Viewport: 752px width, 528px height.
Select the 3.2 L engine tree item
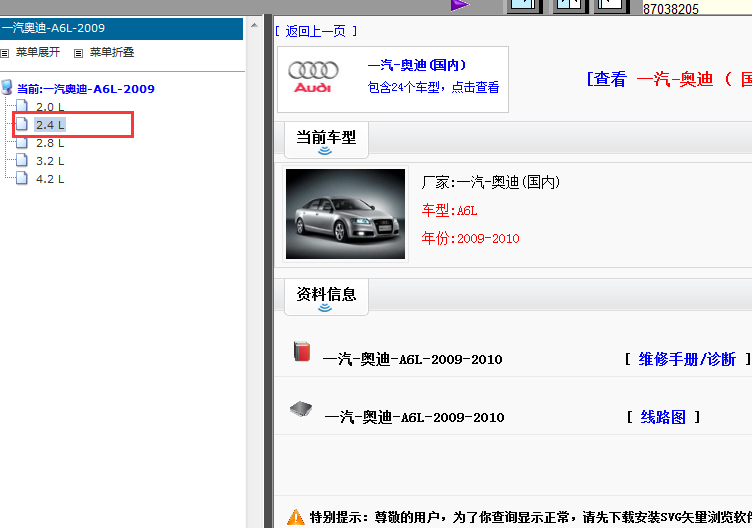[50, 161]
